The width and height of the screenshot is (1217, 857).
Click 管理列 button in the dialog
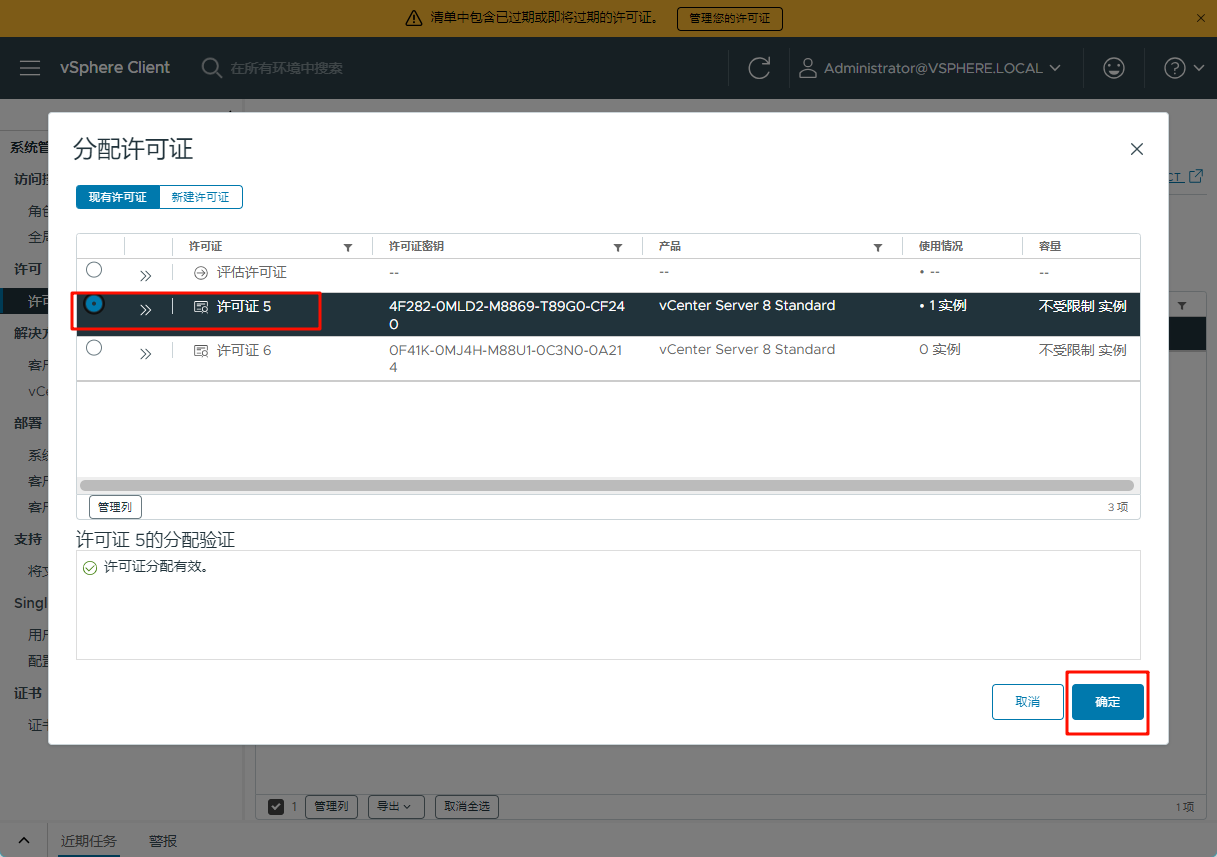(115, 507)
